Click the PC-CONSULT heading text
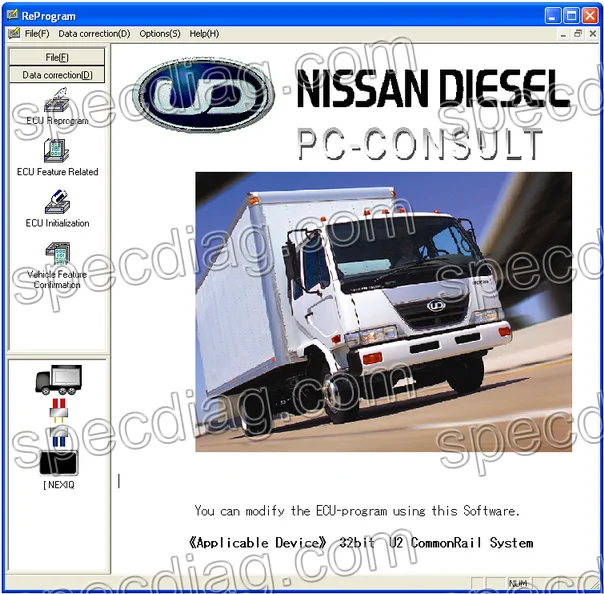604x594 pixels. (420, 144)
